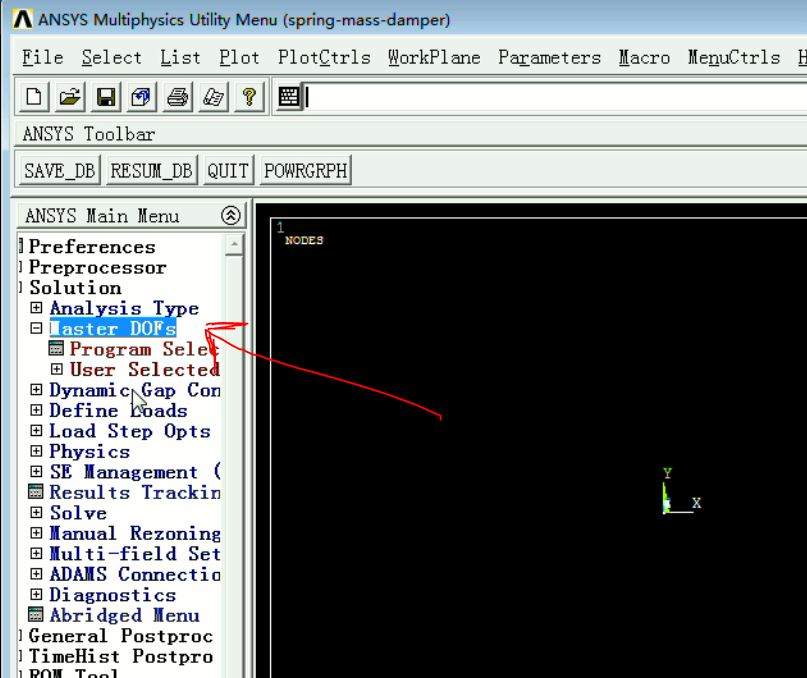Expand the Diagnostics node
This screenshot has width=807, height=678.
(x=36, y=594)
